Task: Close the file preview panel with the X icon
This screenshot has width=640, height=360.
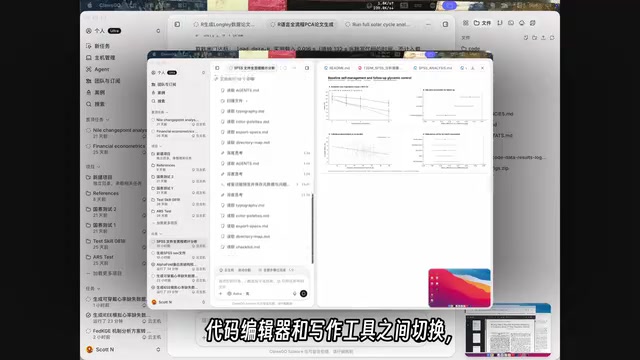Action: click(x=482, y=68)
